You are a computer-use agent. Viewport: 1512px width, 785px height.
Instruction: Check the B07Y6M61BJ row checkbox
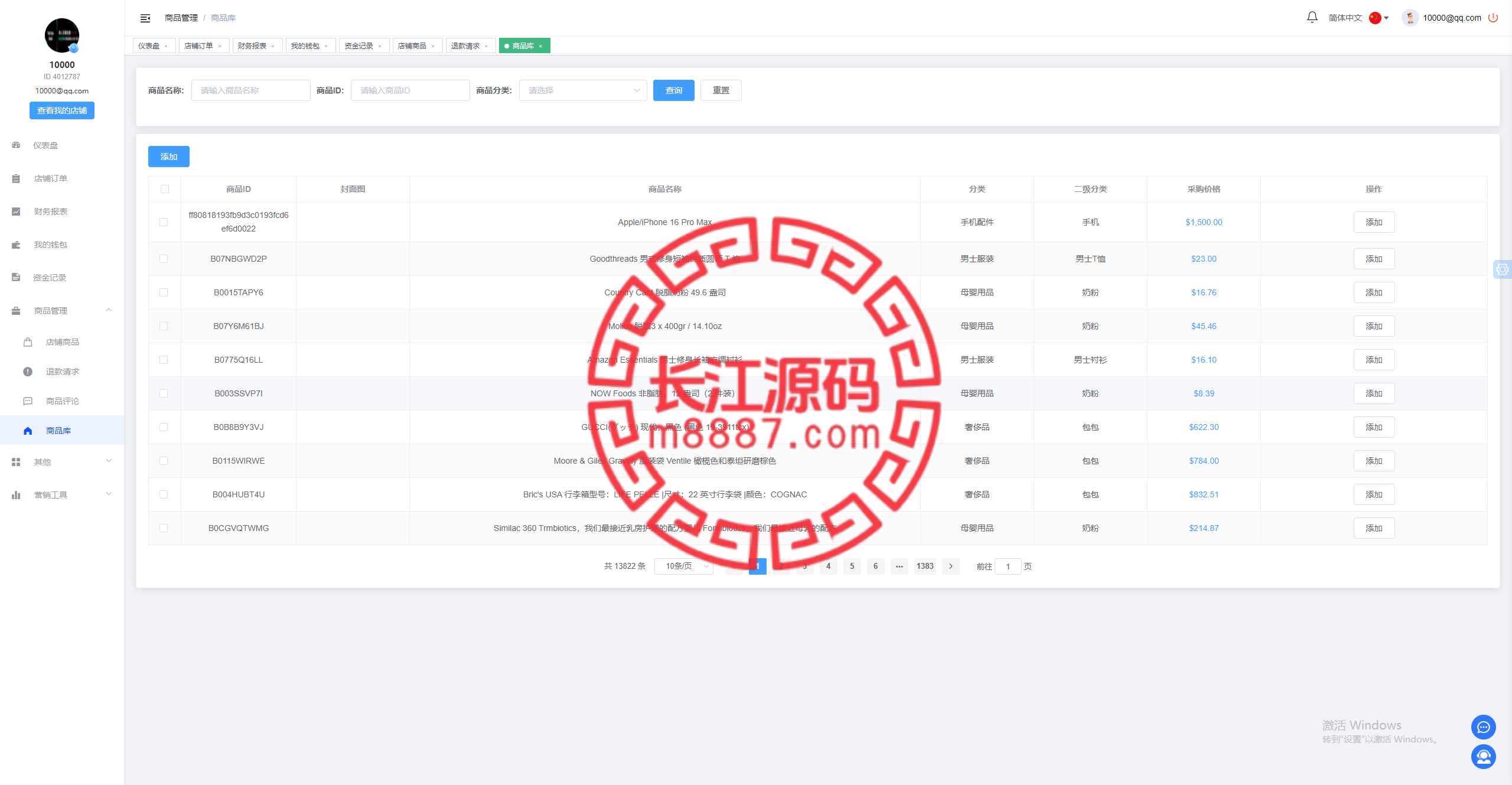[x=164, y=326]
